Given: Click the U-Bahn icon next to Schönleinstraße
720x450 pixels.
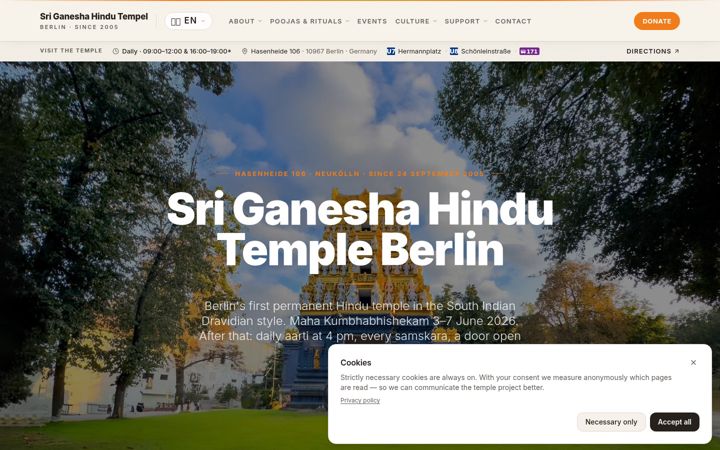Looking at the screenshot, I should point(454,51).
